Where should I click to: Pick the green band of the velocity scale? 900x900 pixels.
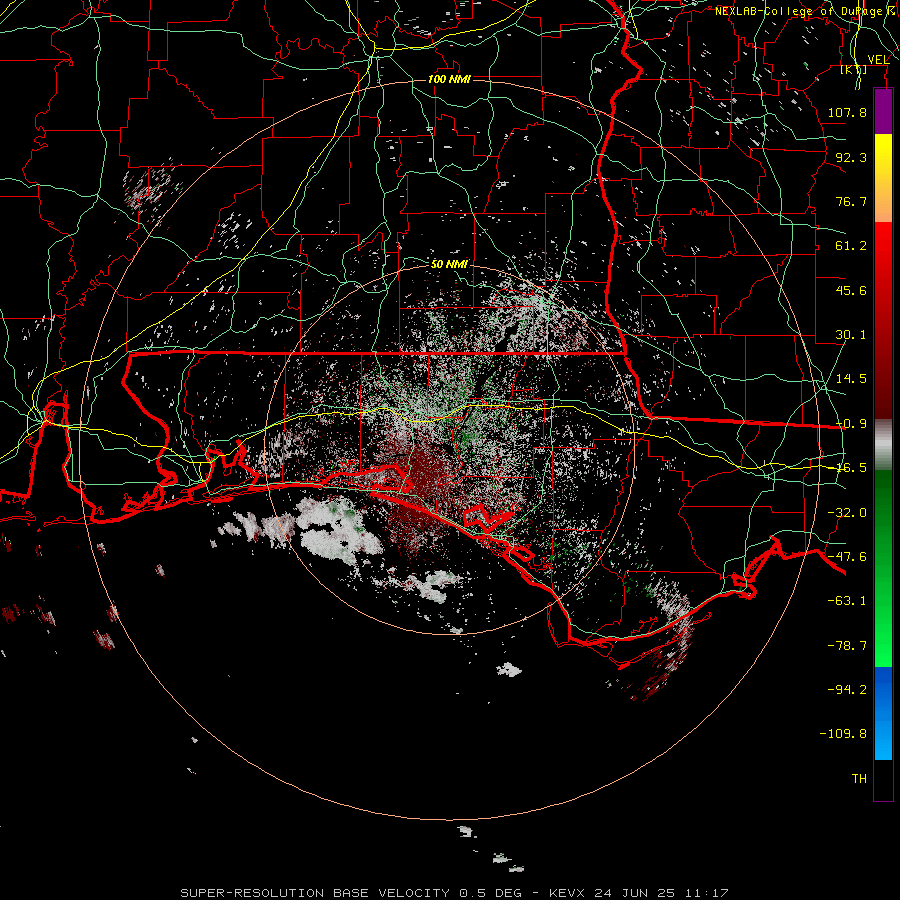[x=883, y=569]
